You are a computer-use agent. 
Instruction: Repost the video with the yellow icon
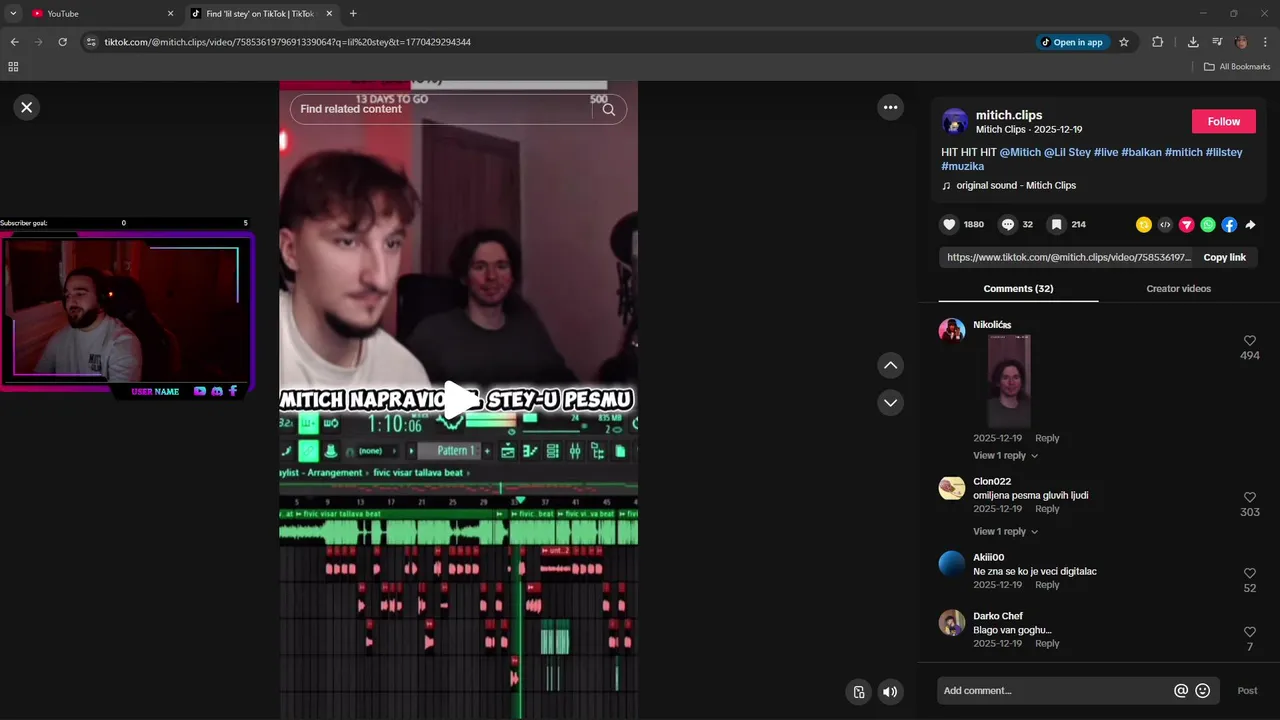(x=1144, y=225)
